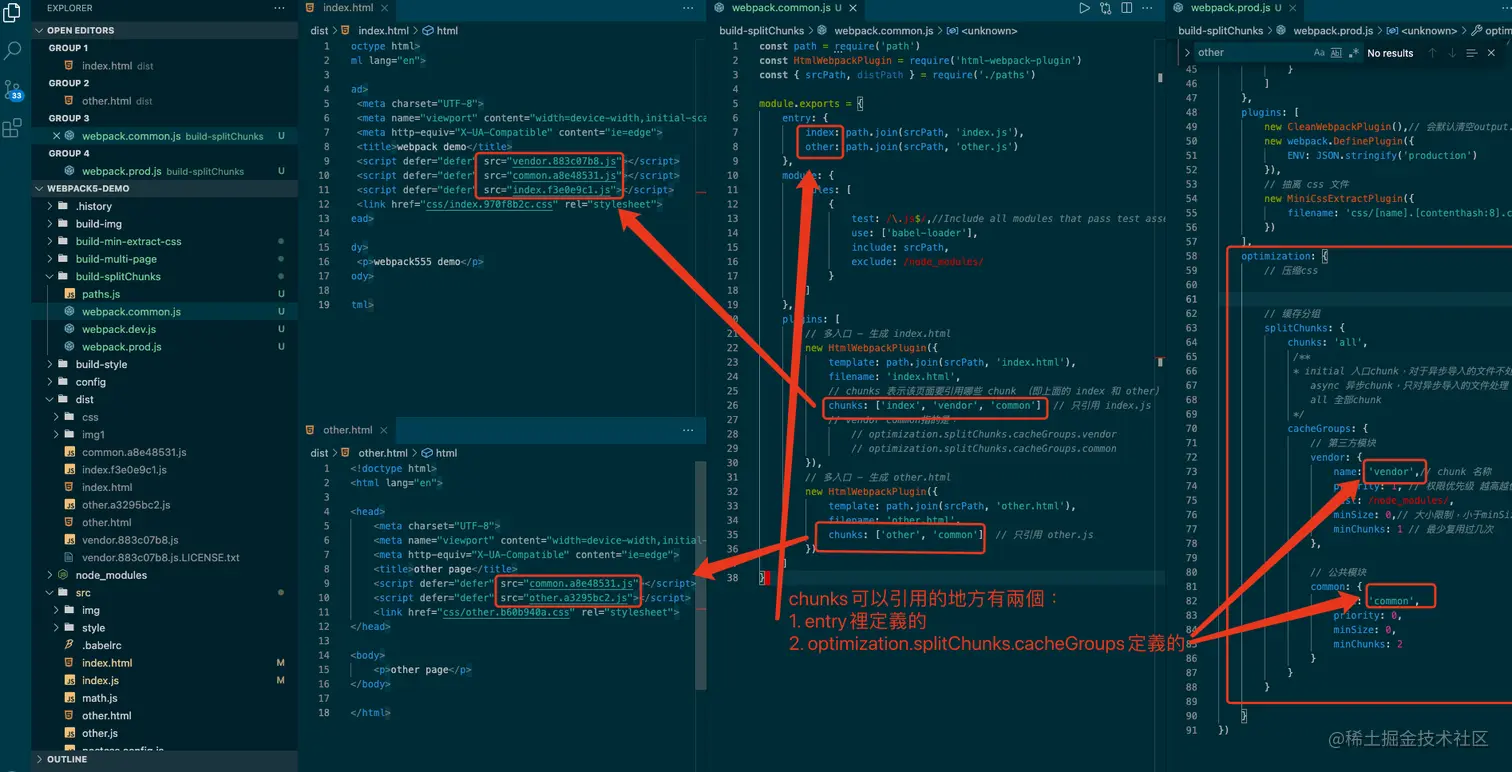Expand the node_modules folder
This screenshot has height=772, width=1512.
165,575
